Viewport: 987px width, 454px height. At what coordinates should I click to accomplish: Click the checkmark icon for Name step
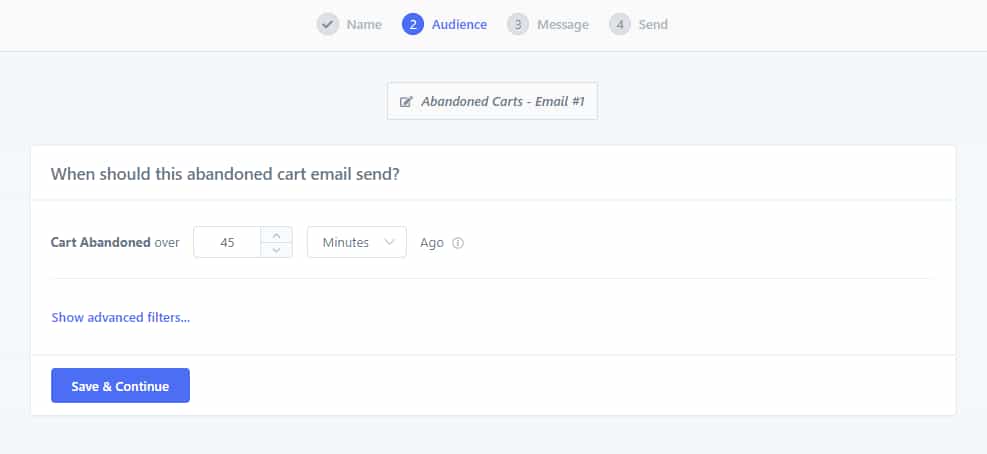327,25
